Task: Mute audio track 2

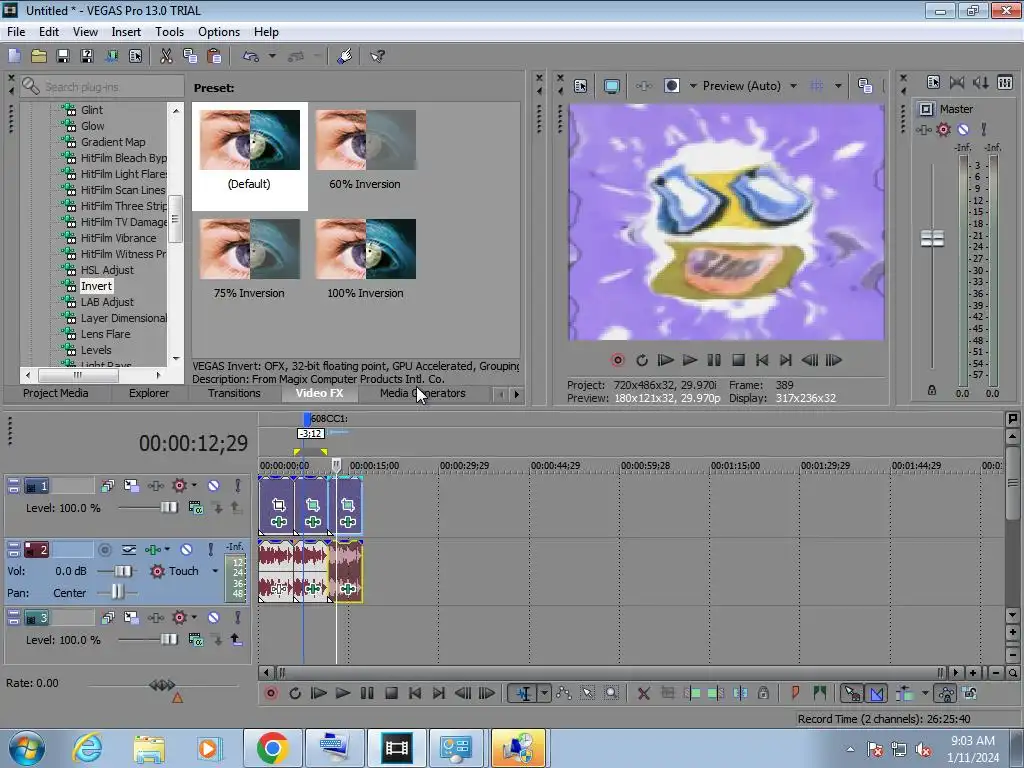Action: tap(186, 550)
